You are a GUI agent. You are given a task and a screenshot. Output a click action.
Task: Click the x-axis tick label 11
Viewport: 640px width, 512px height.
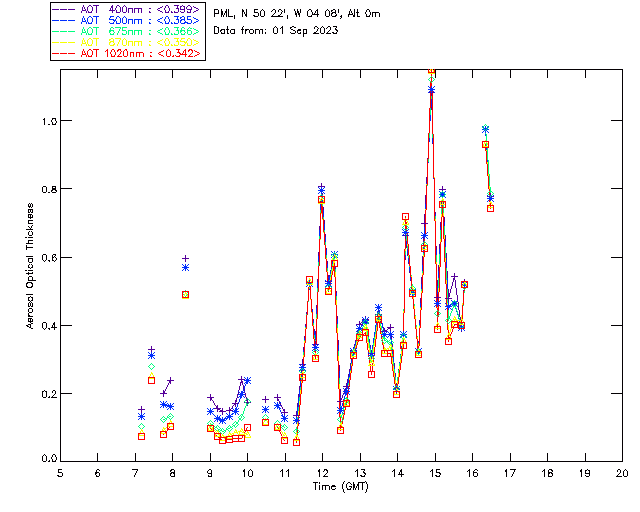(285, 473)
